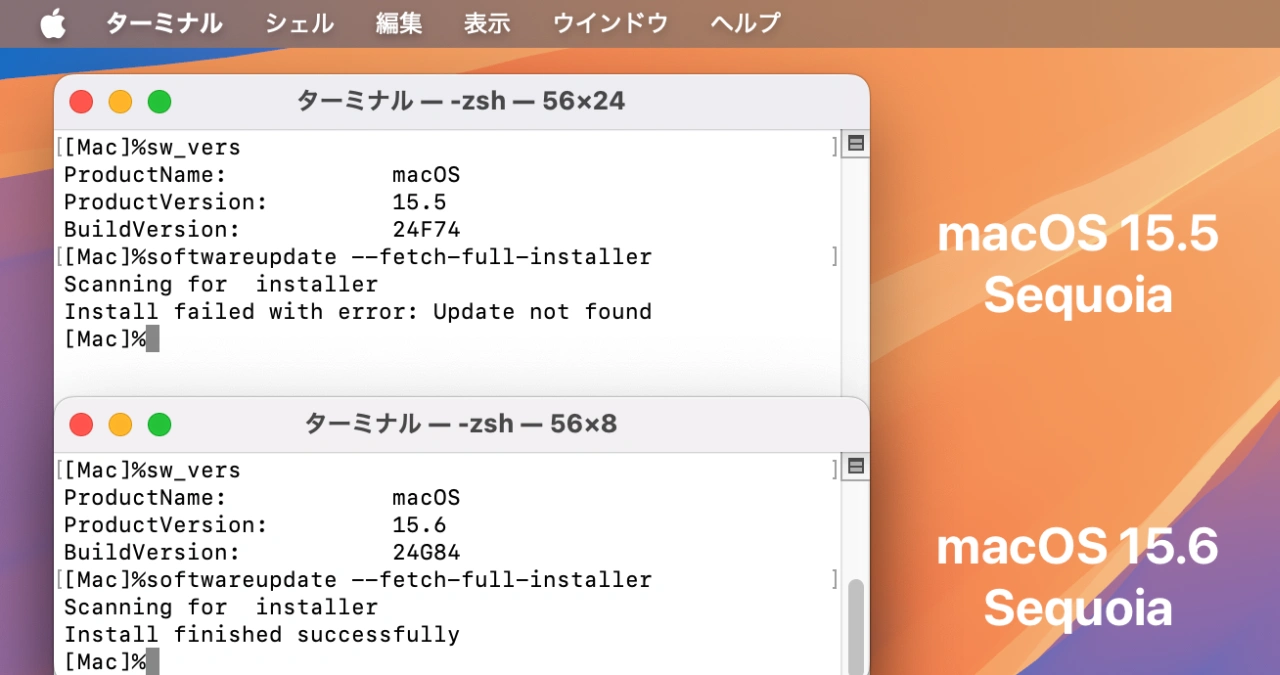Enter full screen on the 56×24 terminal window
Viewport: 1280px width, 675px height.
click(158, 101)
